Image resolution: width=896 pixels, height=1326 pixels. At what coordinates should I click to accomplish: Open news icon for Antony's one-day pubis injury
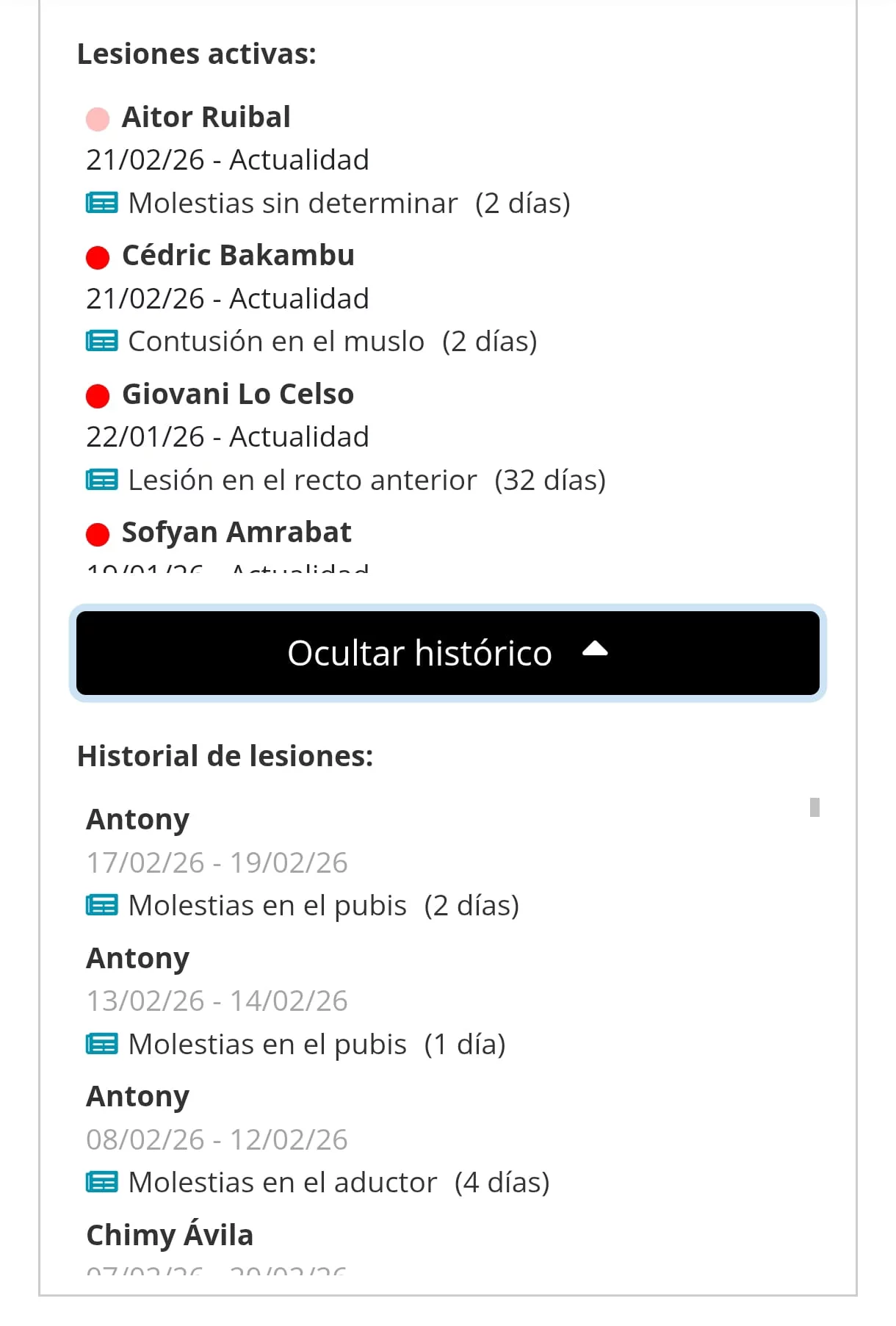pyautogui.click(x=101, y=1044)
